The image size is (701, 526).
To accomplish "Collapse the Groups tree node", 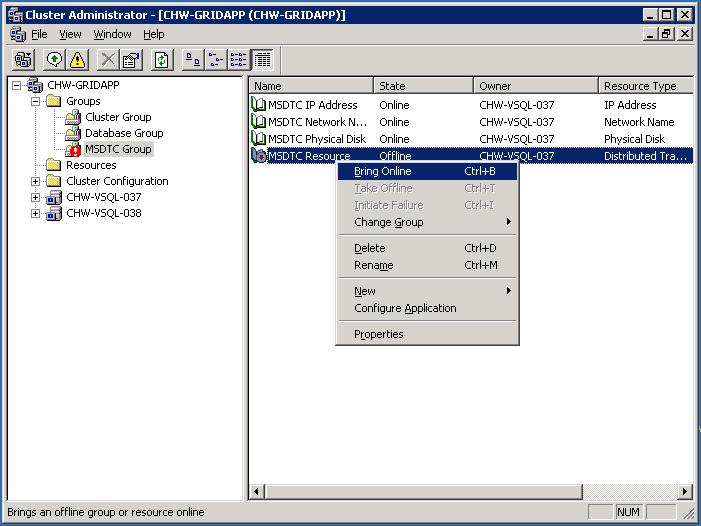I will 35,101.
